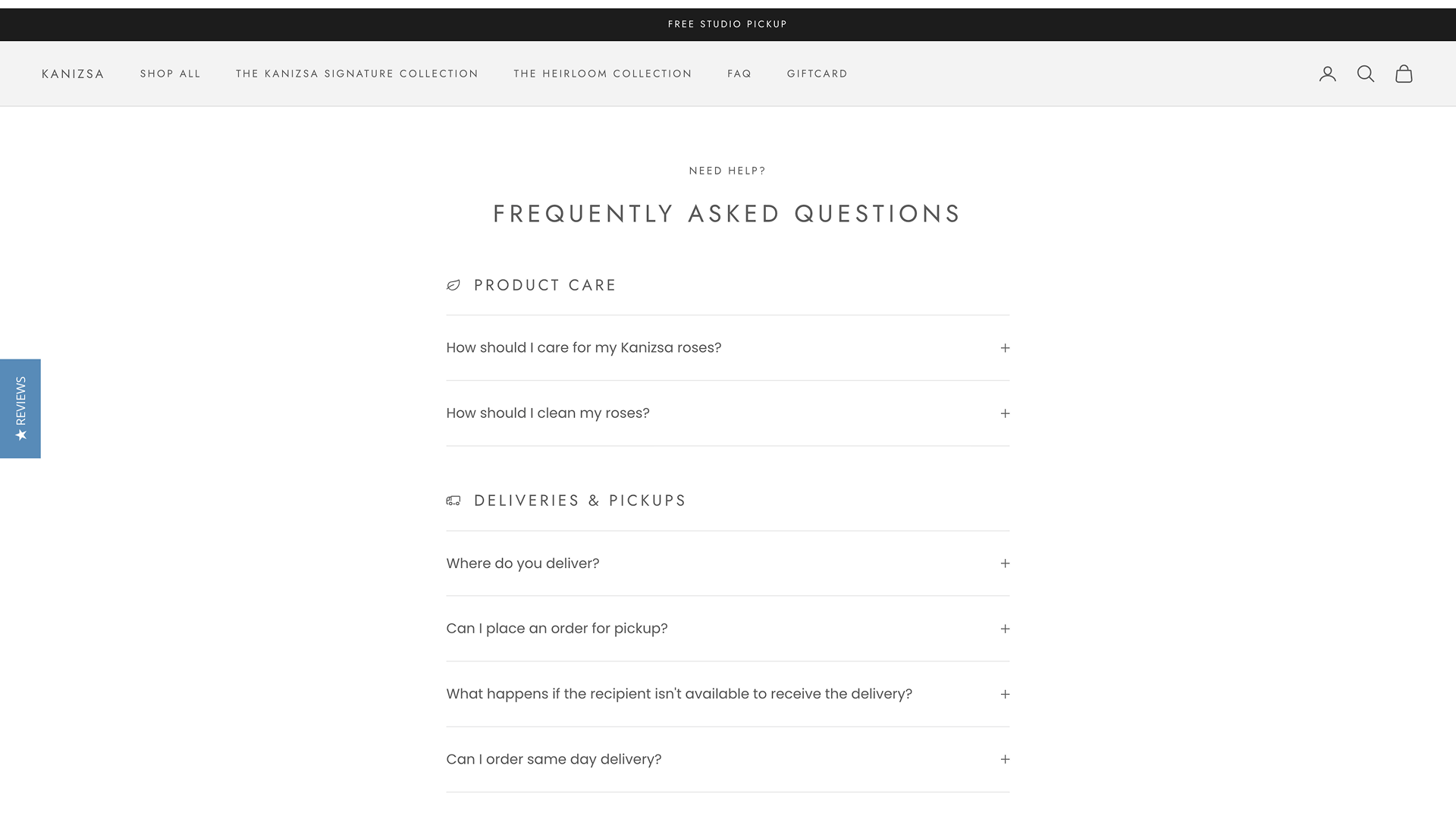
Task: Open the account login icon
Action: (x=1328, y=74)
